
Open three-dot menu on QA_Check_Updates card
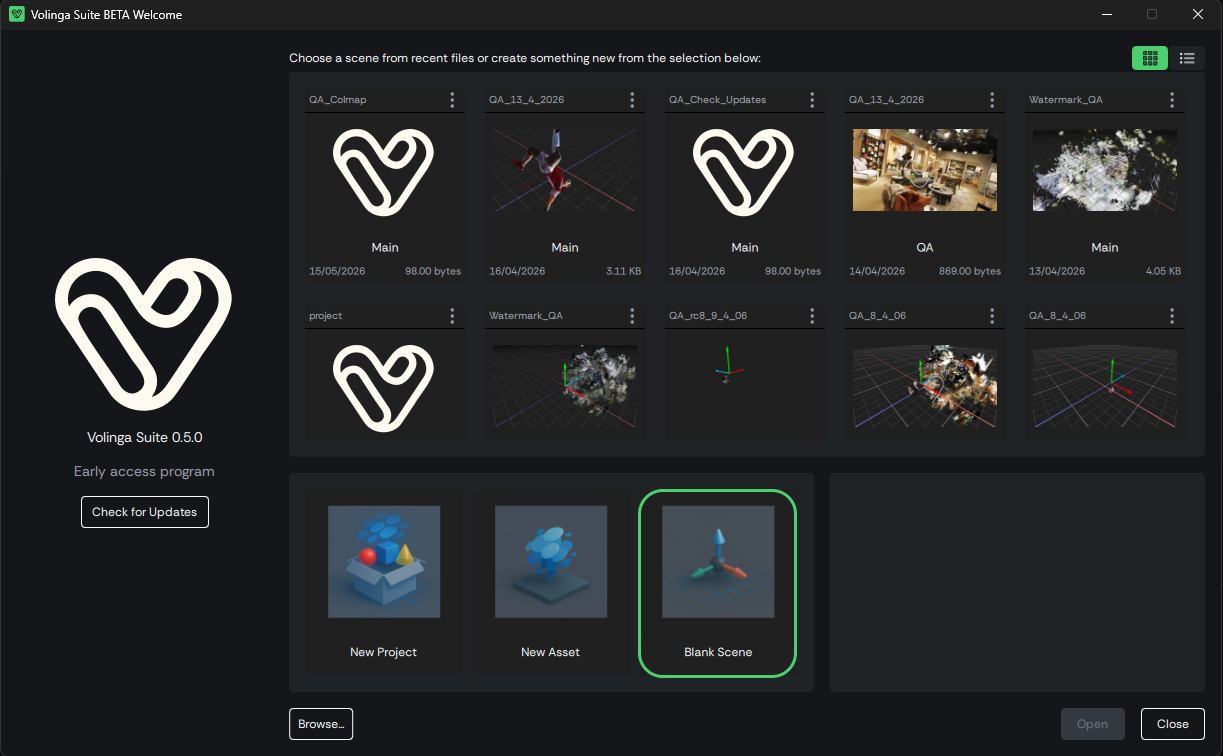812,100
